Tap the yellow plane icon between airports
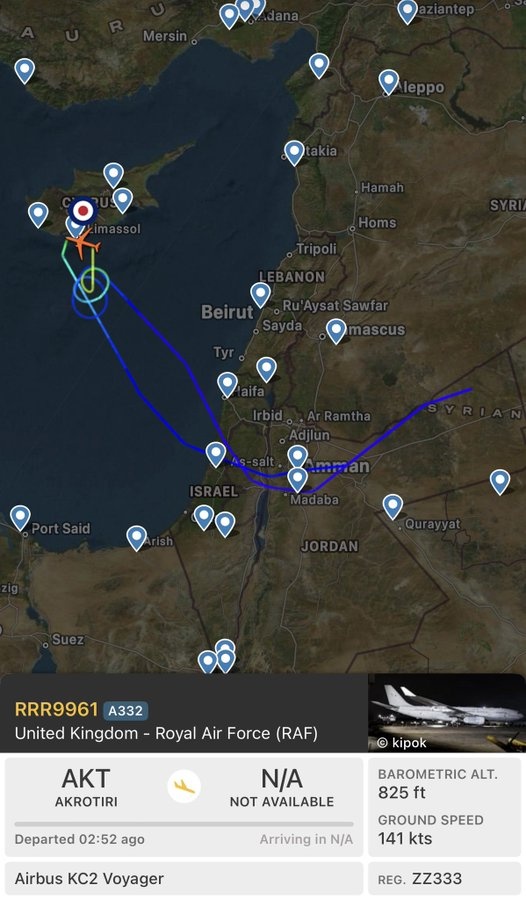Viewport: 526px width, 900px height. (x=184, y=786)
